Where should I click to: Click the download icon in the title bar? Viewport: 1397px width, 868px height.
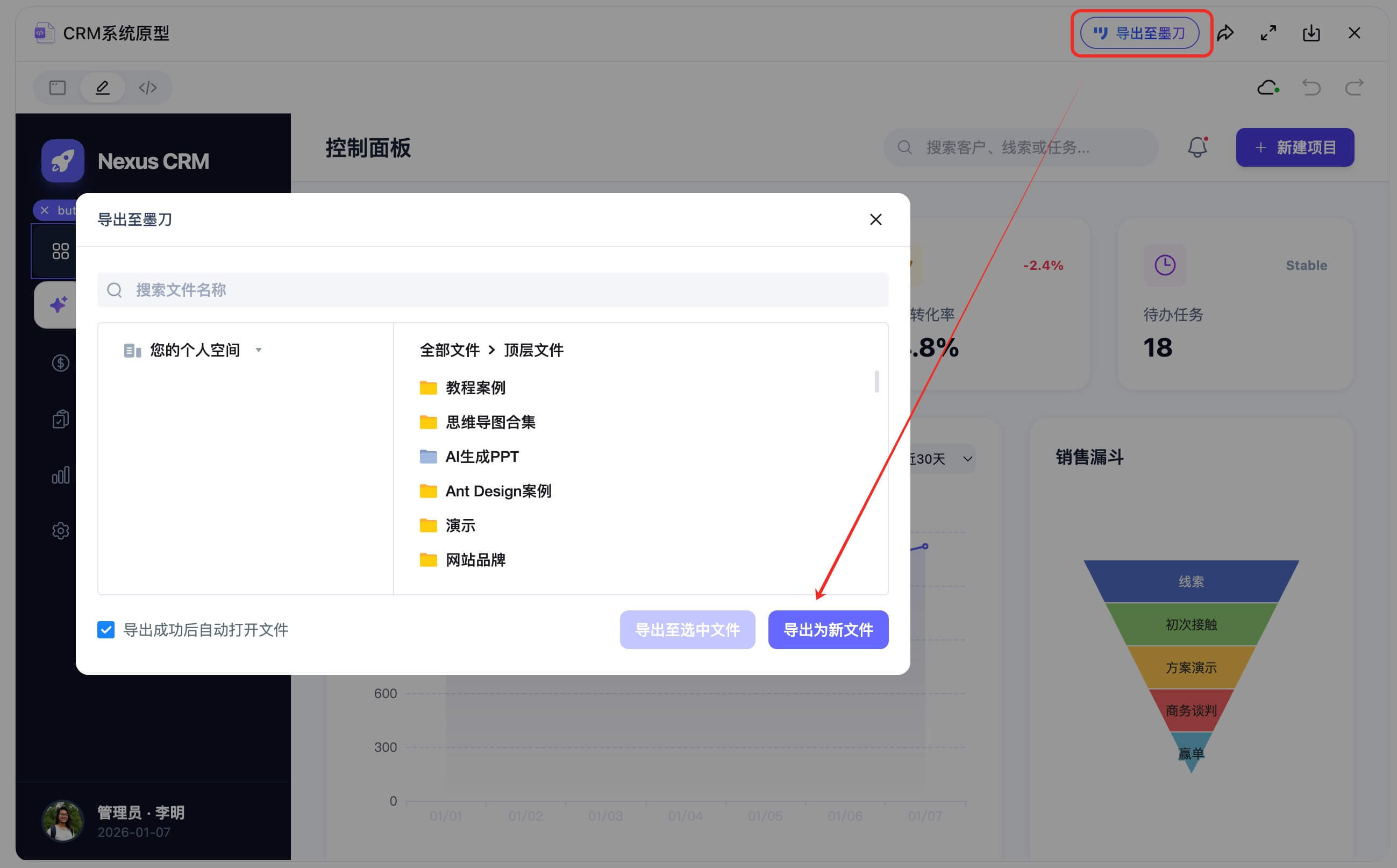click(1311, 33)
